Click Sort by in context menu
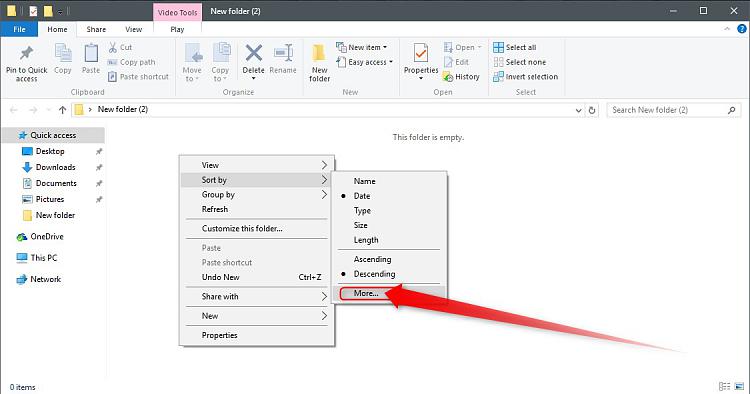Screen dimensions: 750x394 [257, 180]
